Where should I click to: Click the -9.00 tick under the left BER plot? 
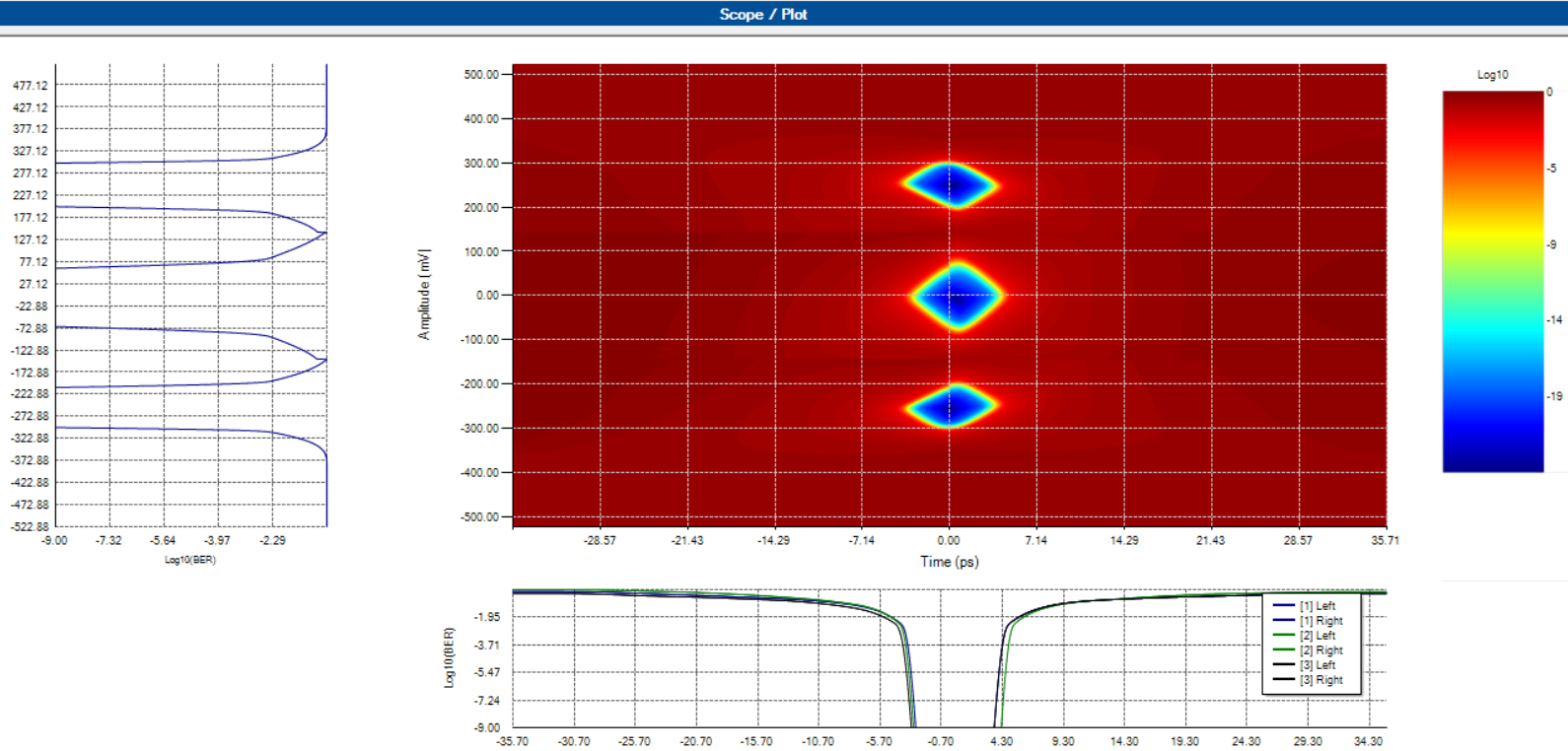click(x=54, y=540)
